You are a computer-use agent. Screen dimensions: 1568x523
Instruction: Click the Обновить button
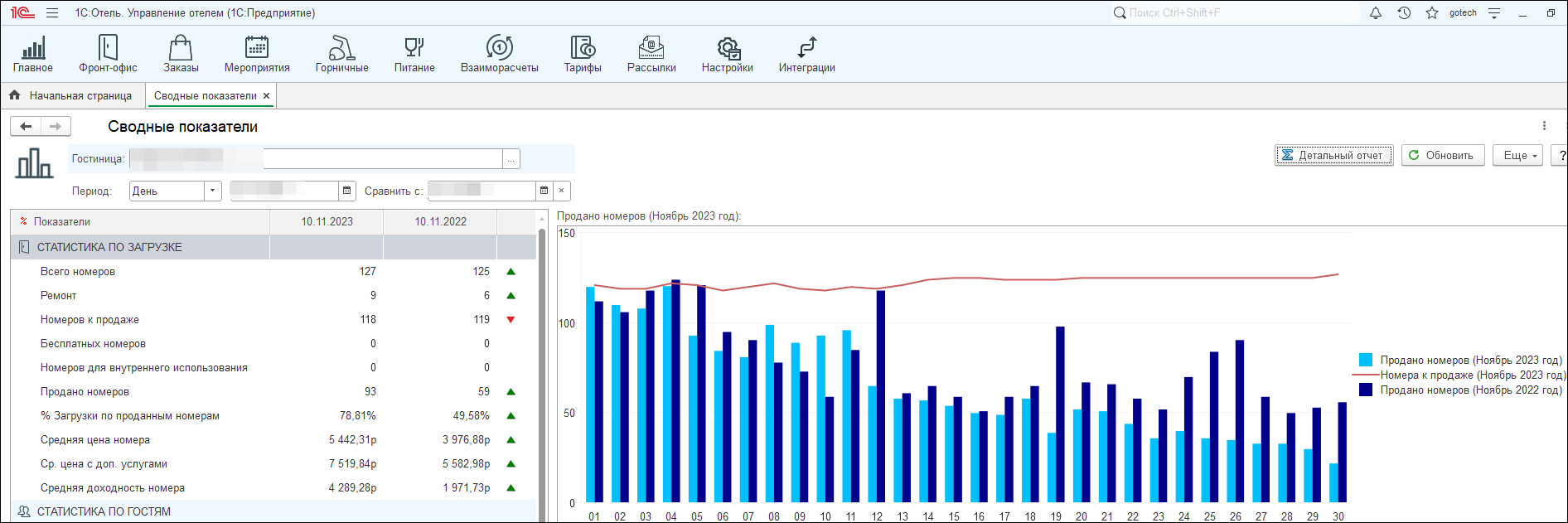click(x=1442, y=155)
